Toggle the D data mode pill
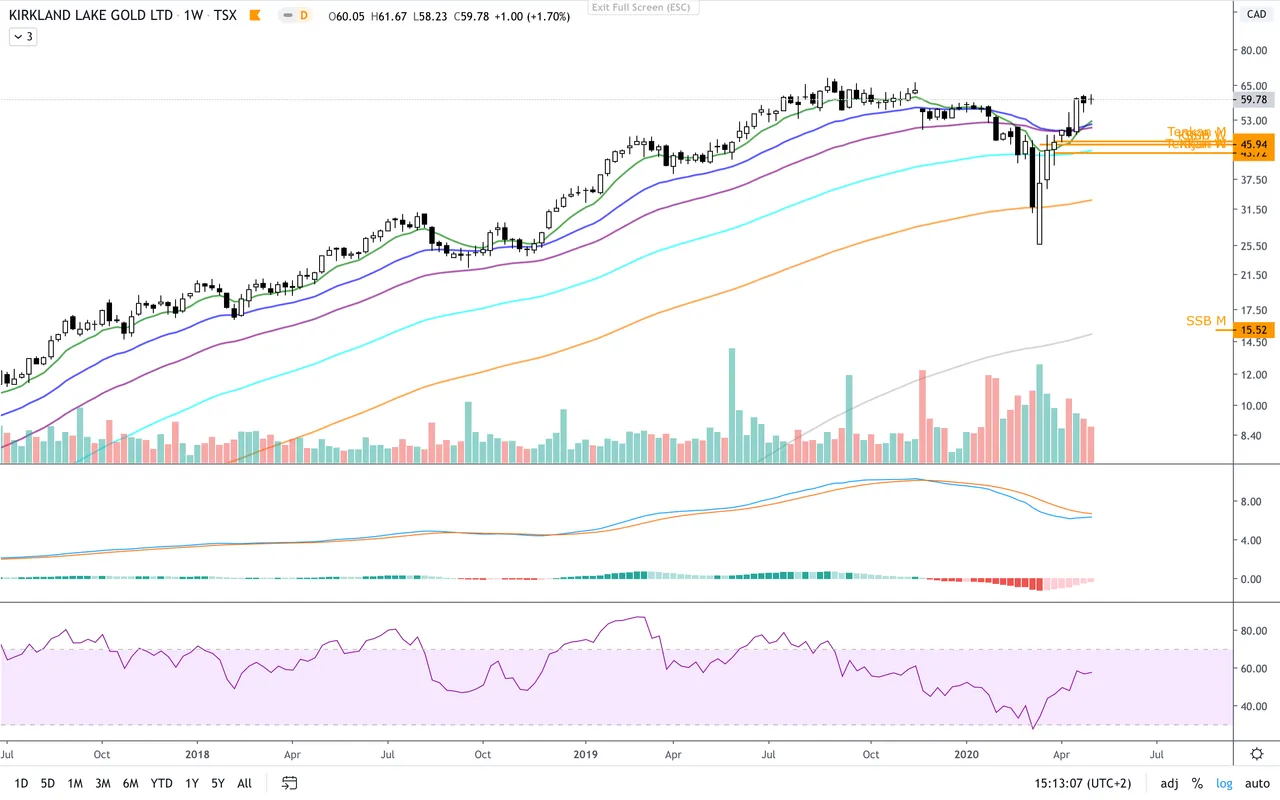The height and width of the screenshot is (800, 1280). (x=294, y=16)
